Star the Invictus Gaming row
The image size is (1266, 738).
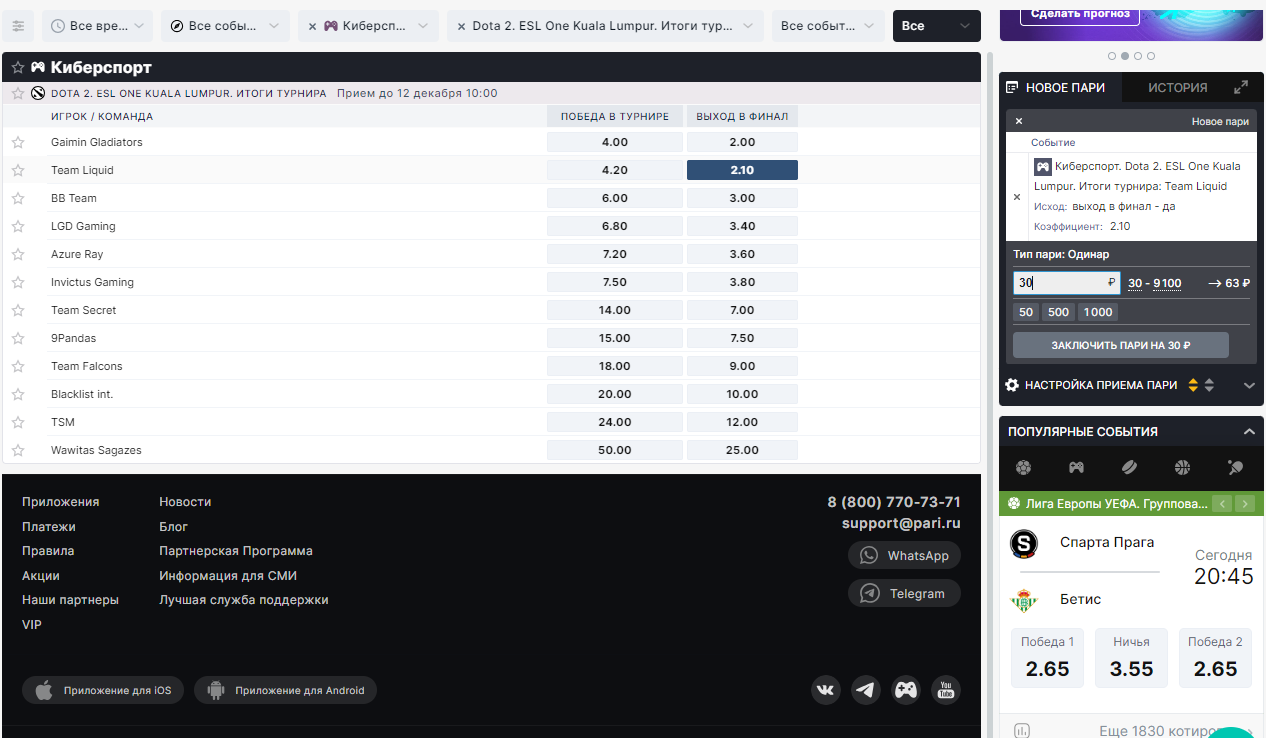click(18, 282)
